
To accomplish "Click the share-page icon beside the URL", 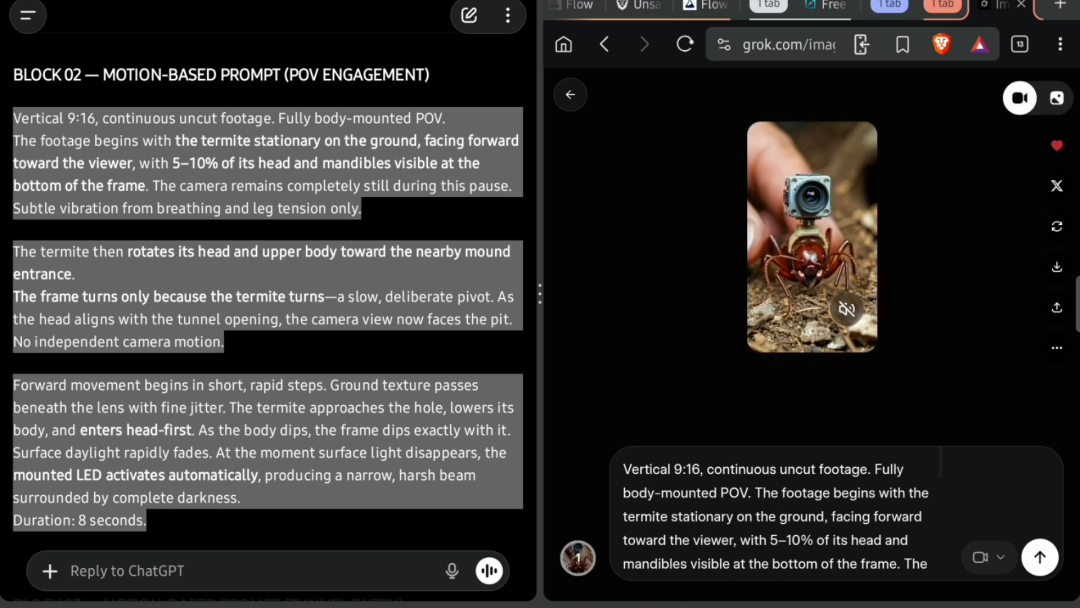I will click(861, 45).
